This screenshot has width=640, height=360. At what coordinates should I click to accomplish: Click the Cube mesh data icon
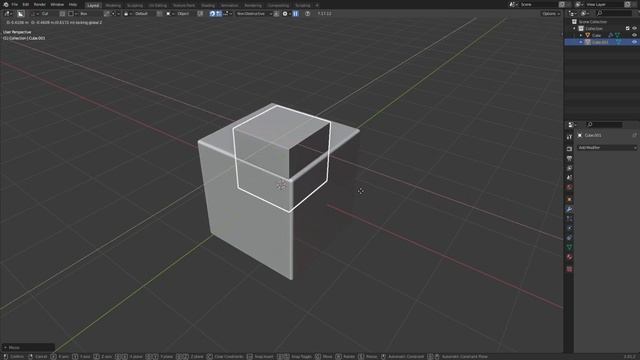[x=618, y=36]
